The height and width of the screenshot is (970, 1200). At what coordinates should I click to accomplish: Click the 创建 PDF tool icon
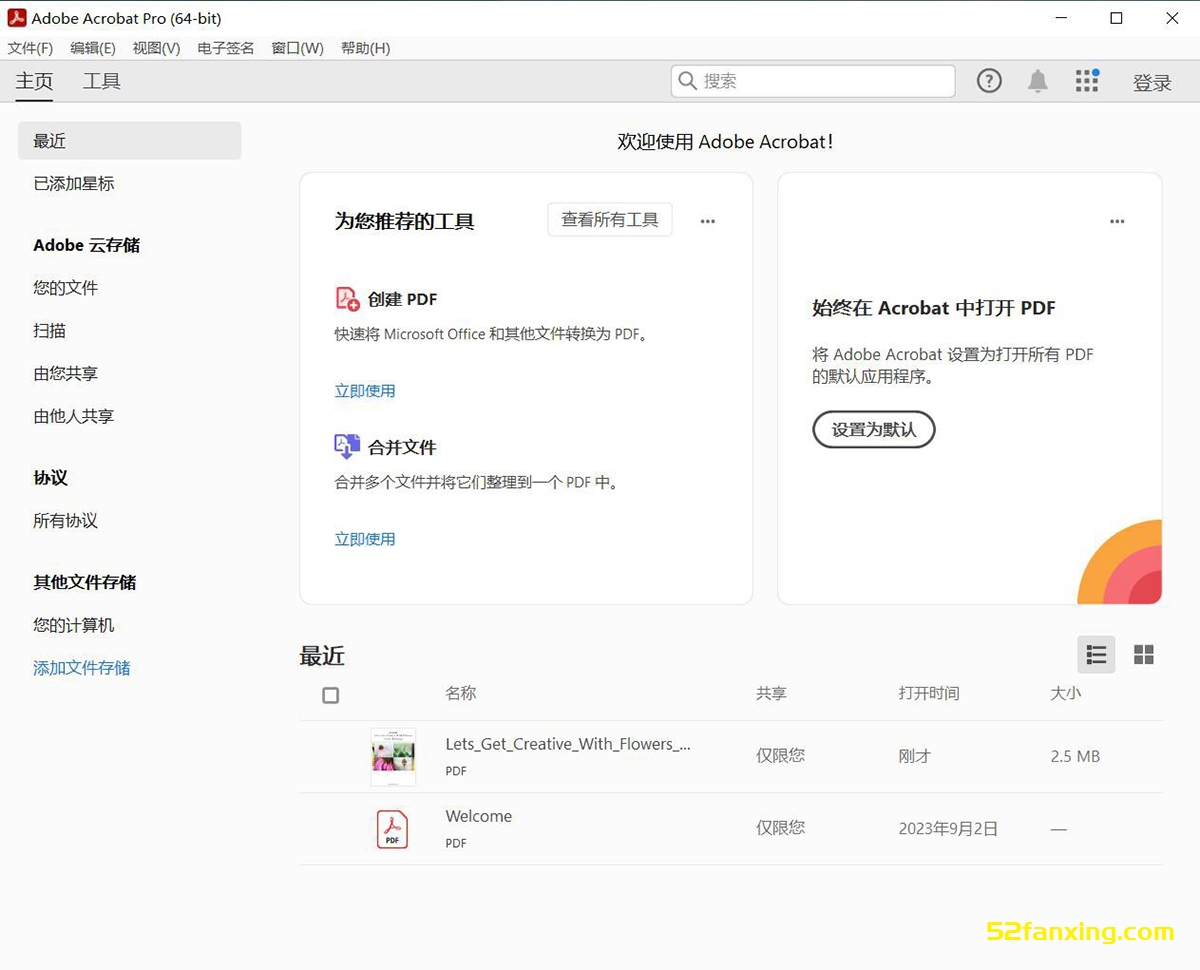pyautogui.click(x=347, y=299)
